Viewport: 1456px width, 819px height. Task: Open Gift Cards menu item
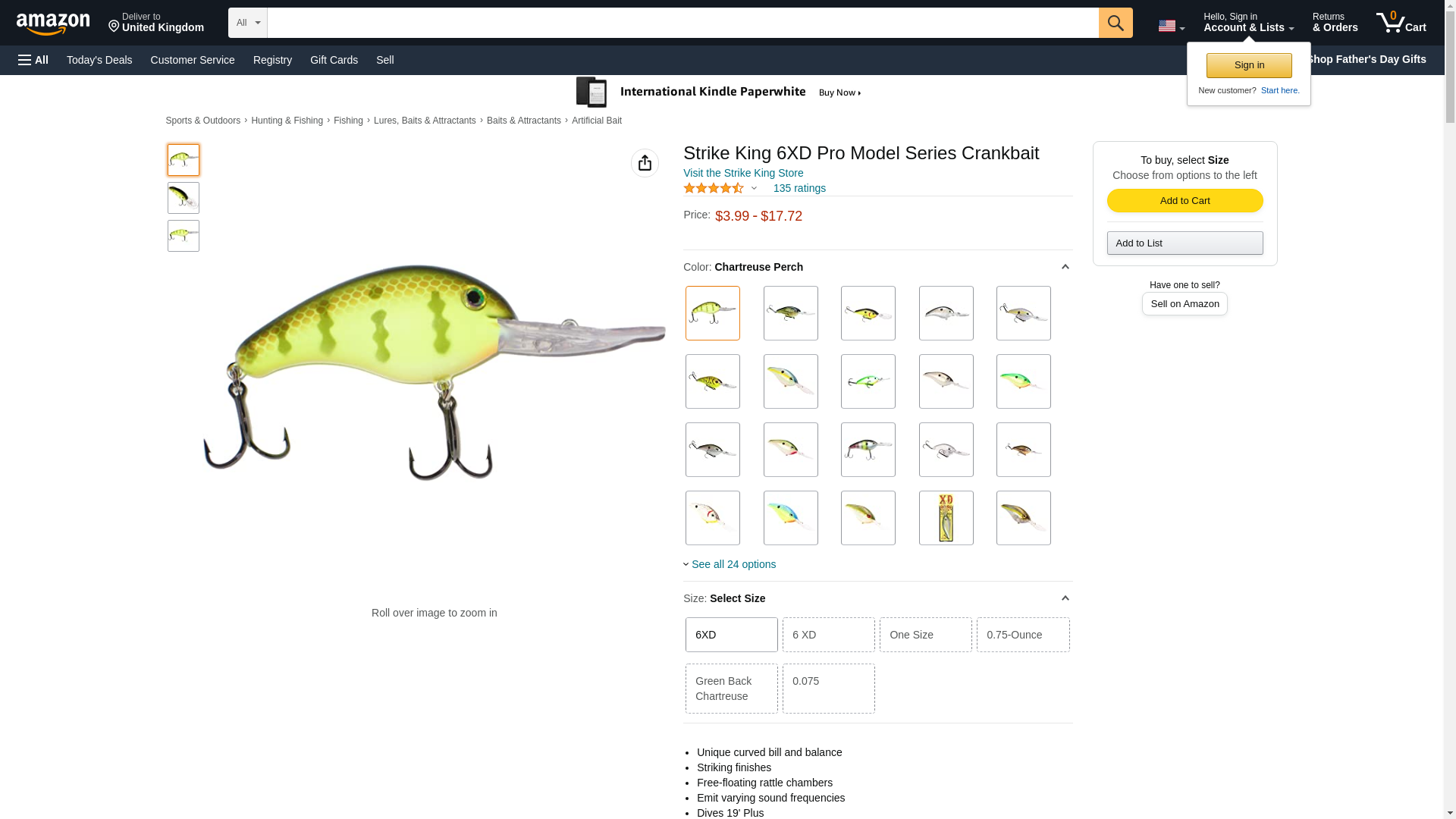[x=334, y=60]
